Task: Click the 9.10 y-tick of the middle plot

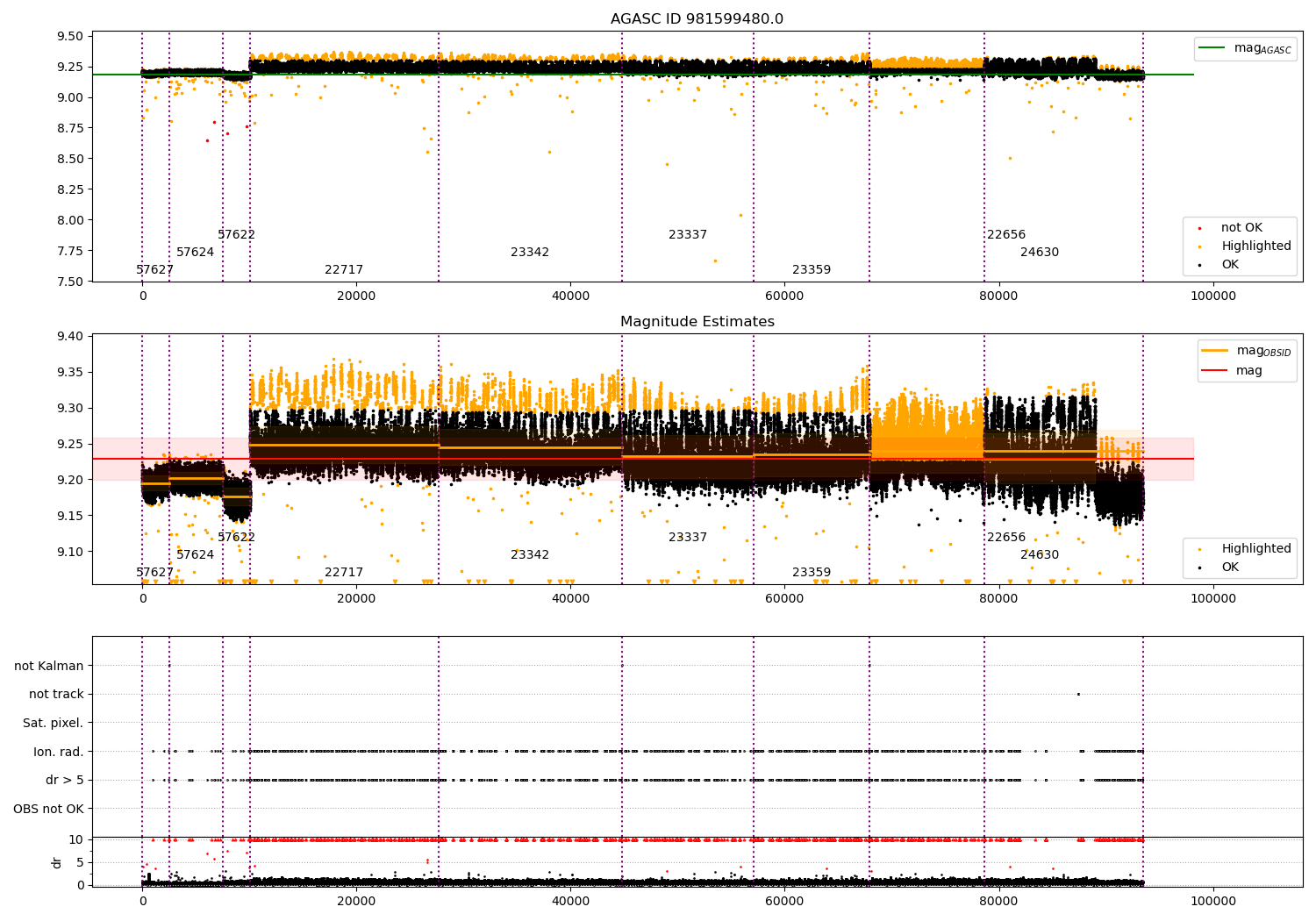Action: [x=70, y=552]
